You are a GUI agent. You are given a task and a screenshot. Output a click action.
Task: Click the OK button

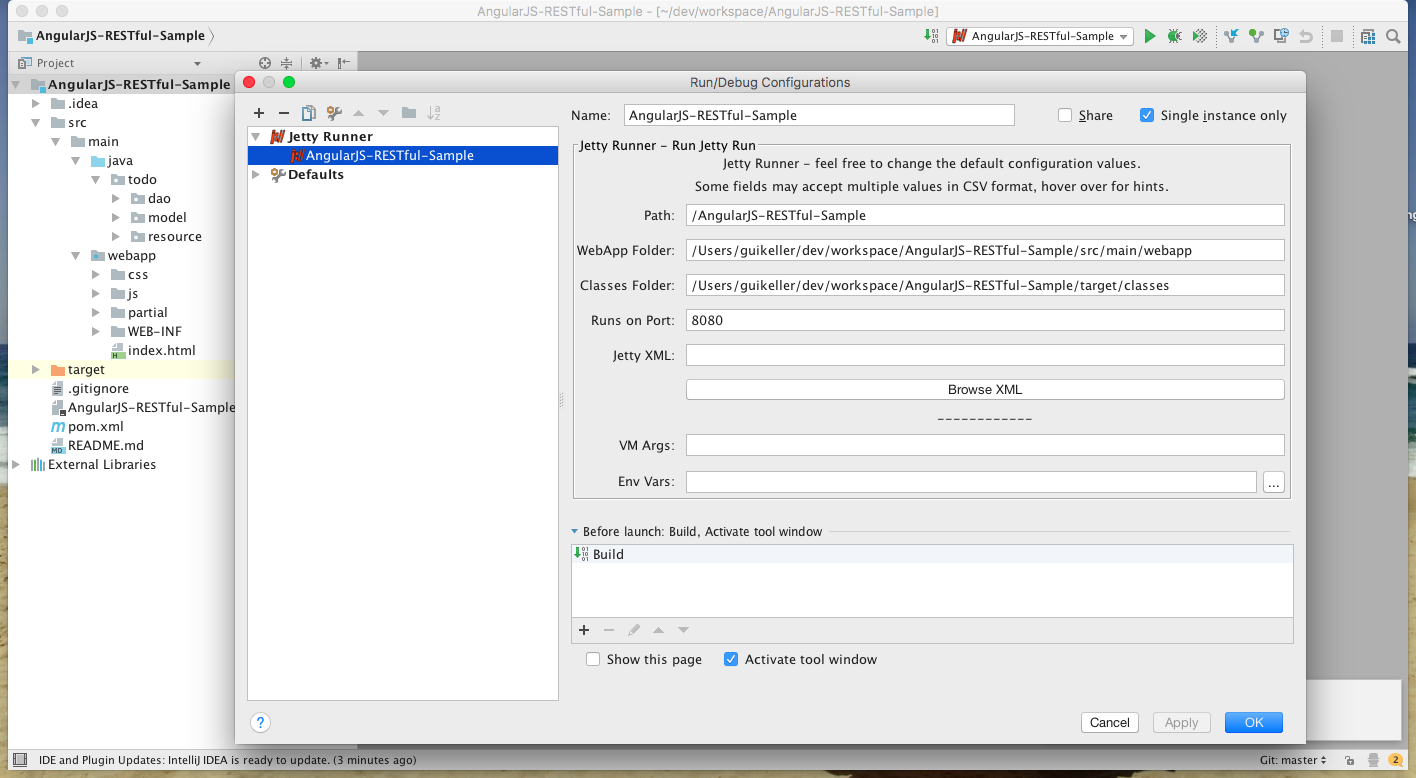[1254, 722]
